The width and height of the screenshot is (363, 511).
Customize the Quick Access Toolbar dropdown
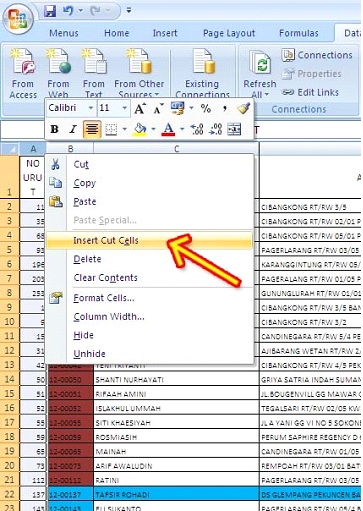click(x=129, y=11)
